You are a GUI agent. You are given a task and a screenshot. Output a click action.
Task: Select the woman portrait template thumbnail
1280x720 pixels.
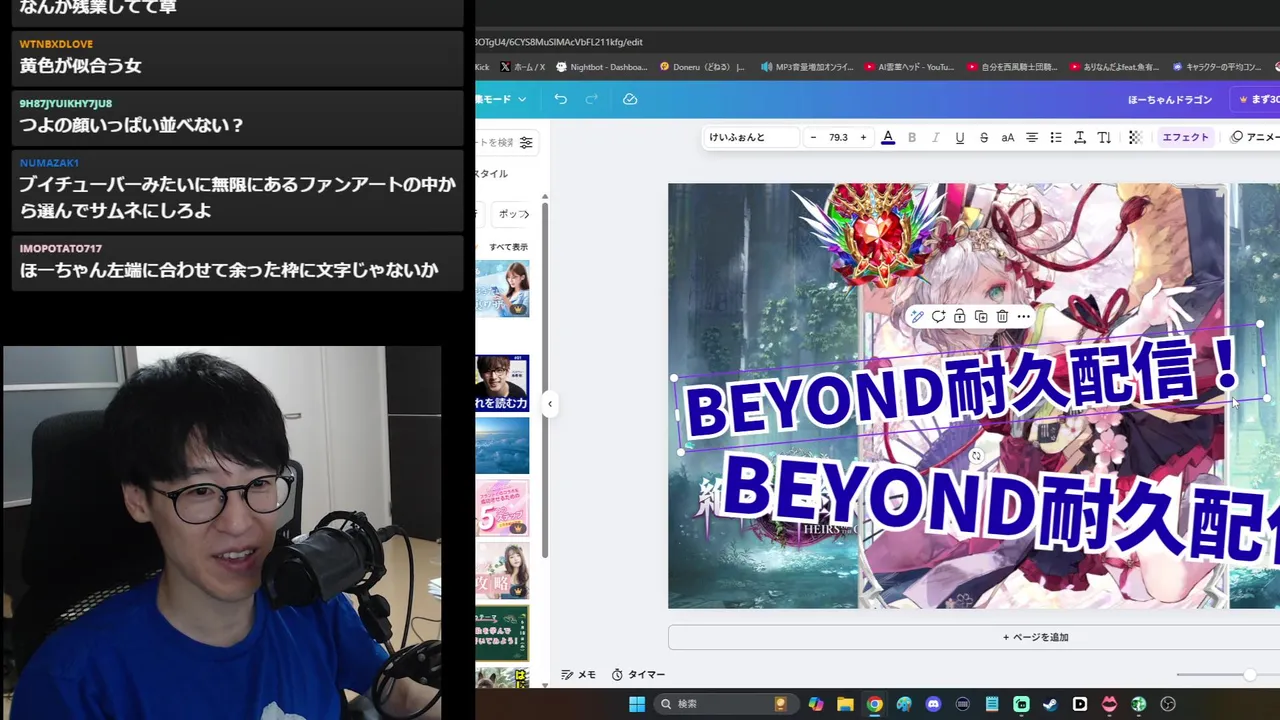(x=502, y=289)
